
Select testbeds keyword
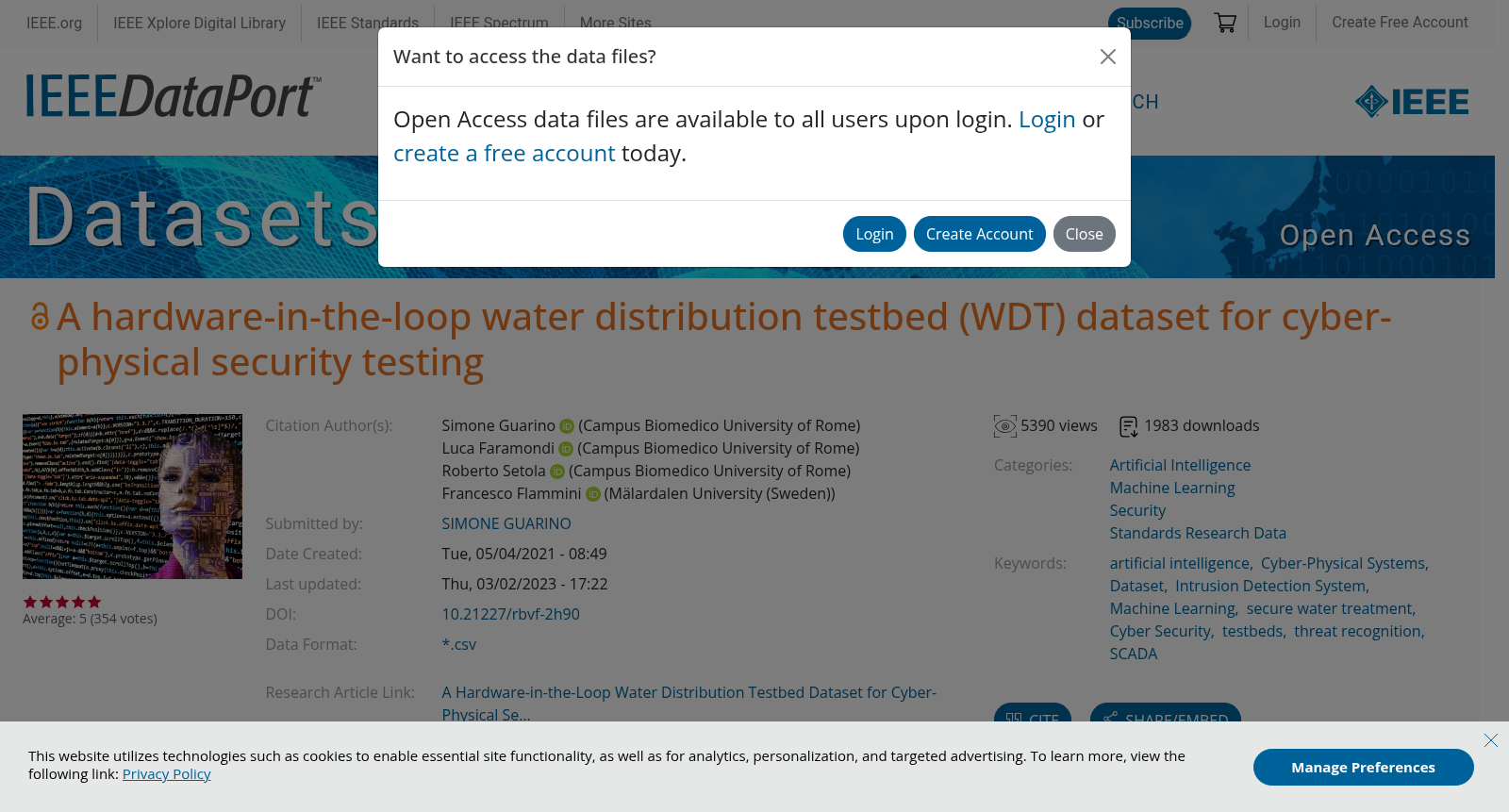click(x=1252, y=631)
